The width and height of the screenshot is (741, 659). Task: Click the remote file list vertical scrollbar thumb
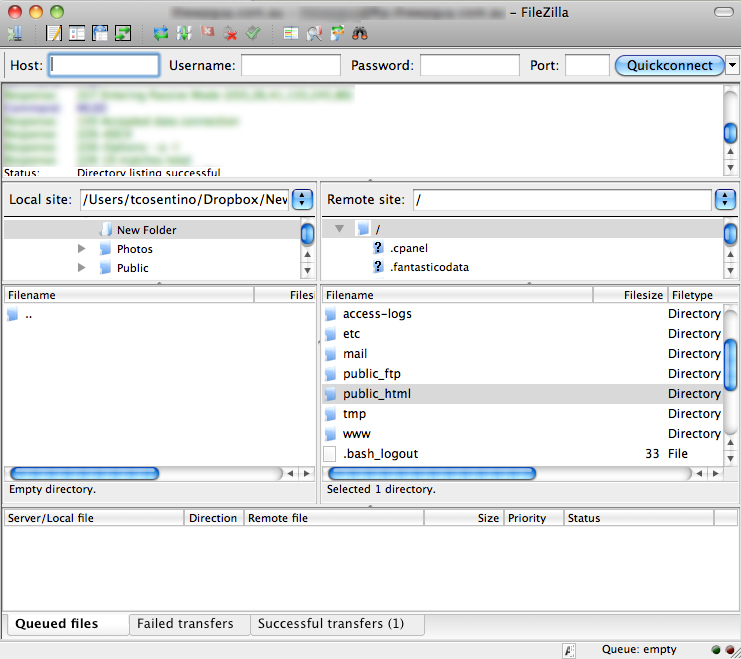730,365
